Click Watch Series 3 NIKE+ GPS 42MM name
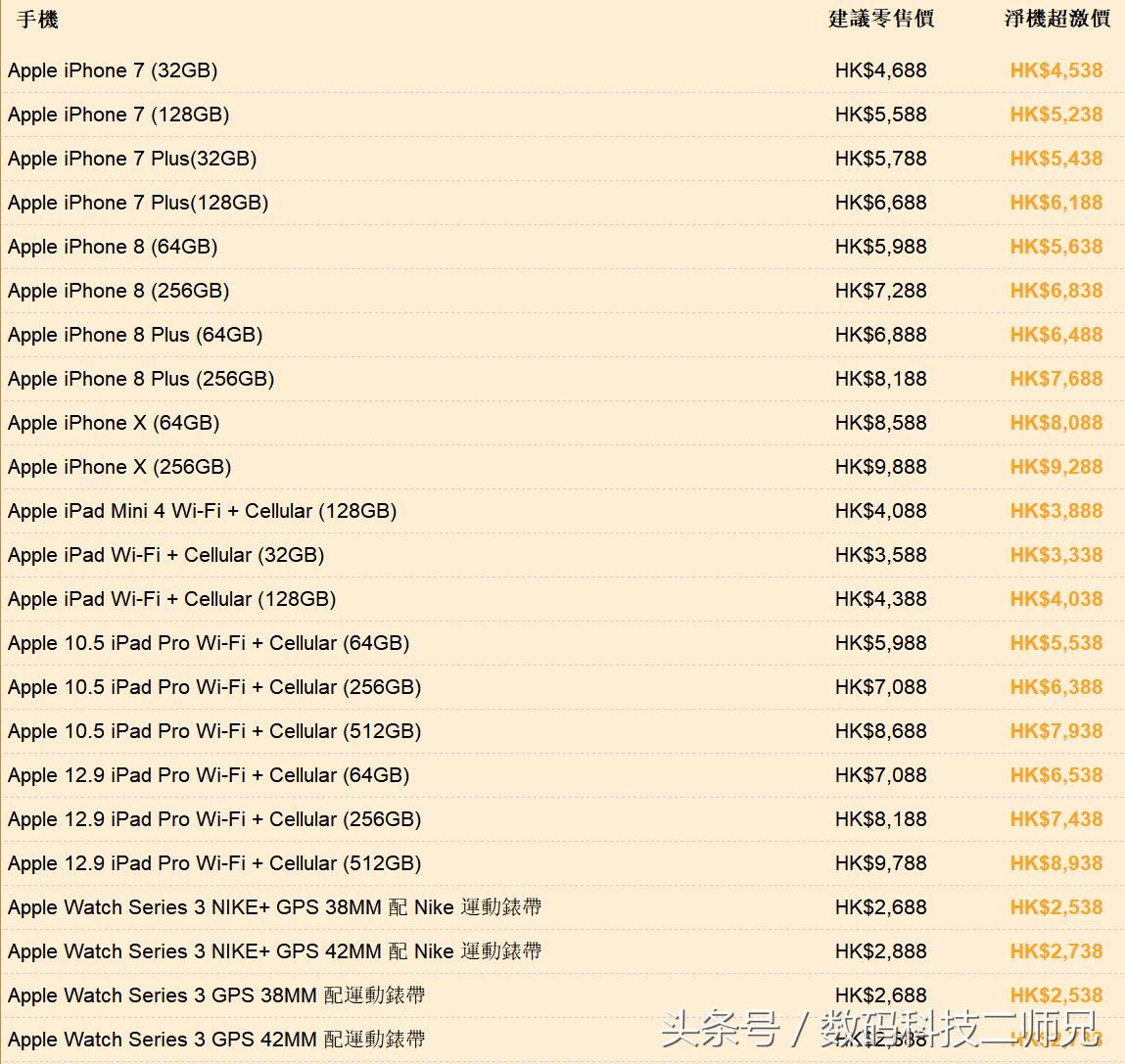The image size is (1125, 1064). coord(275,951)
